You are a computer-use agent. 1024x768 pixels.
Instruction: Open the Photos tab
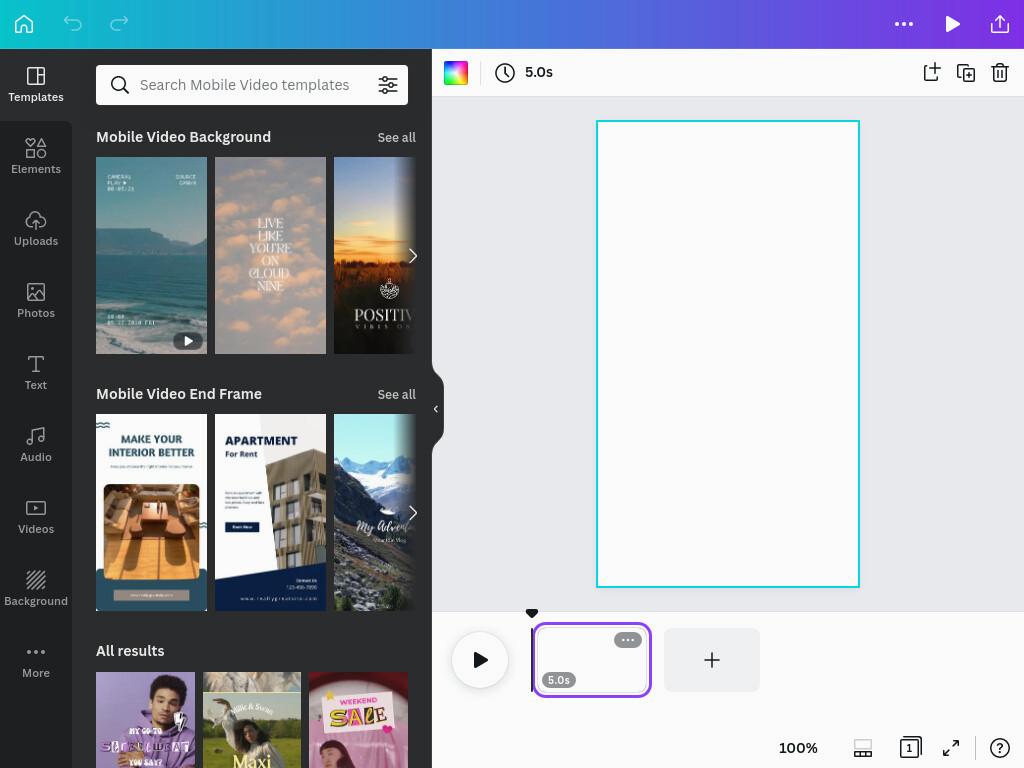[36, 300]
